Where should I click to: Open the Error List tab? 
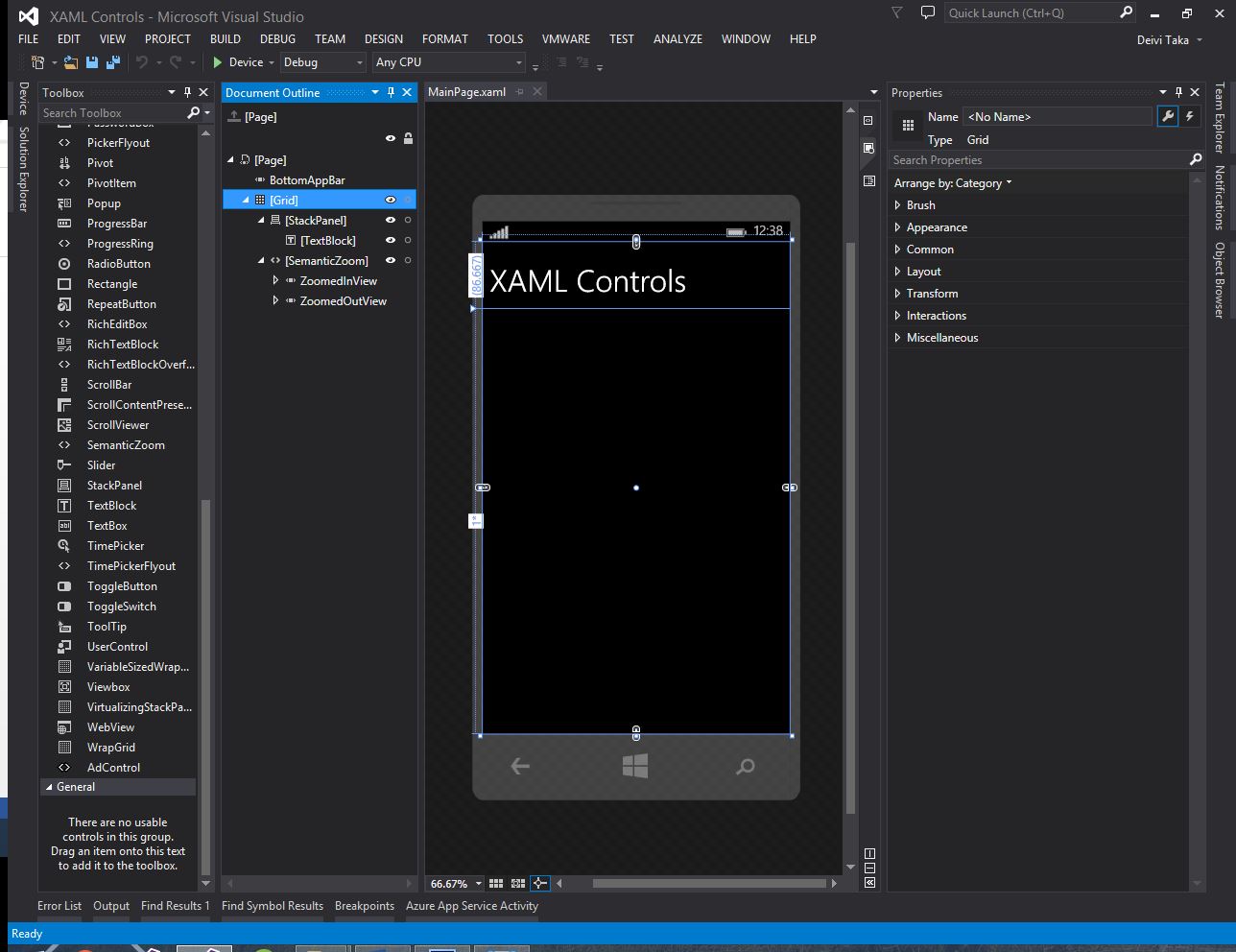[x=59, y=906]
